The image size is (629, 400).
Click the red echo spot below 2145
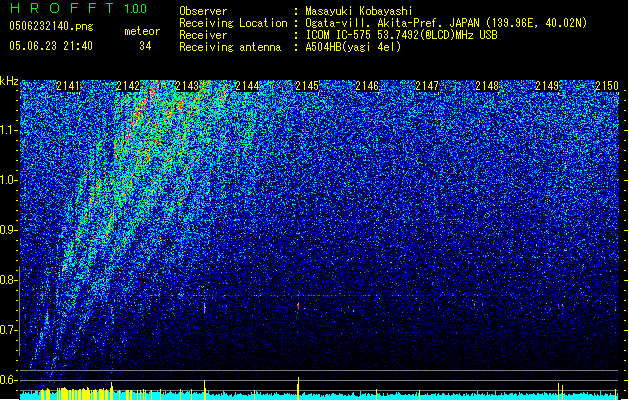coord(298,306)
